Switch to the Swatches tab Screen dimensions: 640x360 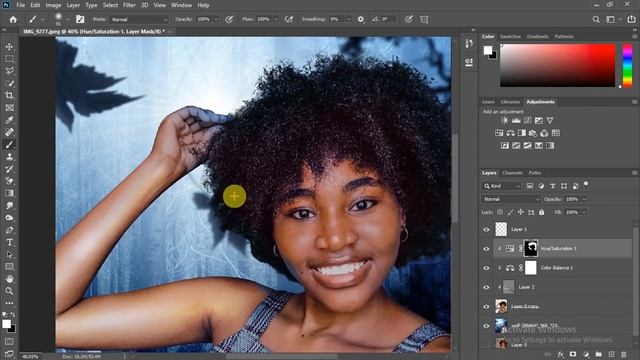510,37
